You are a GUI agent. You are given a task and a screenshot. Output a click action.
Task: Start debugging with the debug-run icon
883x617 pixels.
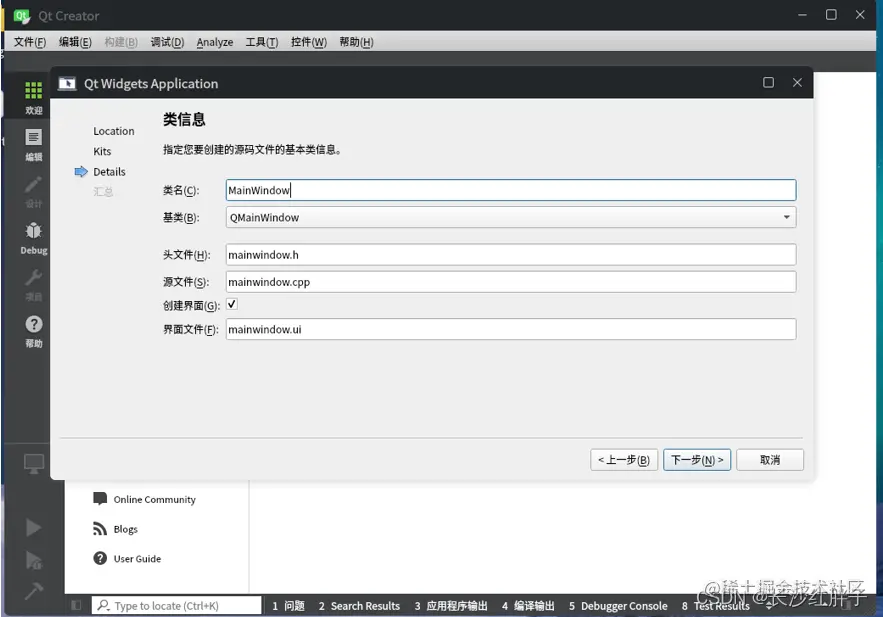(x=33, y=560)
